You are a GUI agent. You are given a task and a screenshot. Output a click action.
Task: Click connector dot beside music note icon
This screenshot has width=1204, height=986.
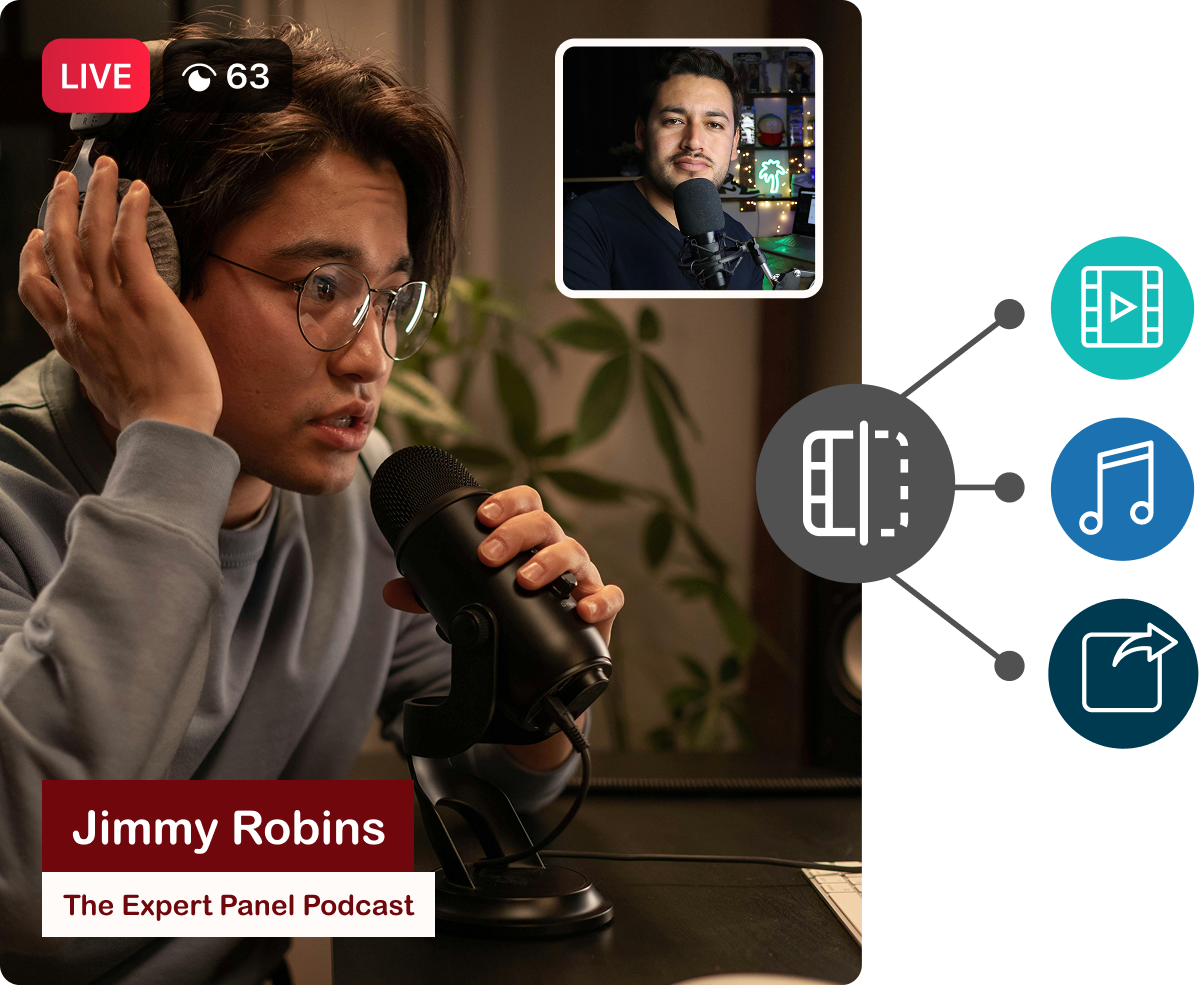pyautogui.click(x=1009, y=488)
